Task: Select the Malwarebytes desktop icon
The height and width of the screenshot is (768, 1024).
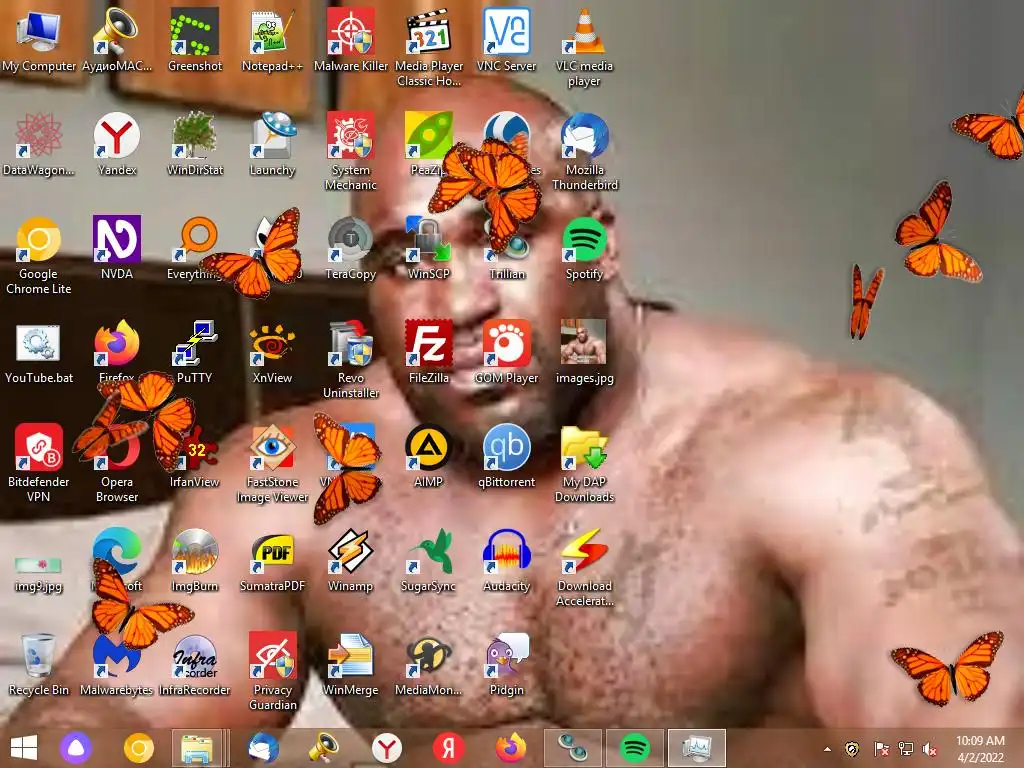Action: [117, 664]
